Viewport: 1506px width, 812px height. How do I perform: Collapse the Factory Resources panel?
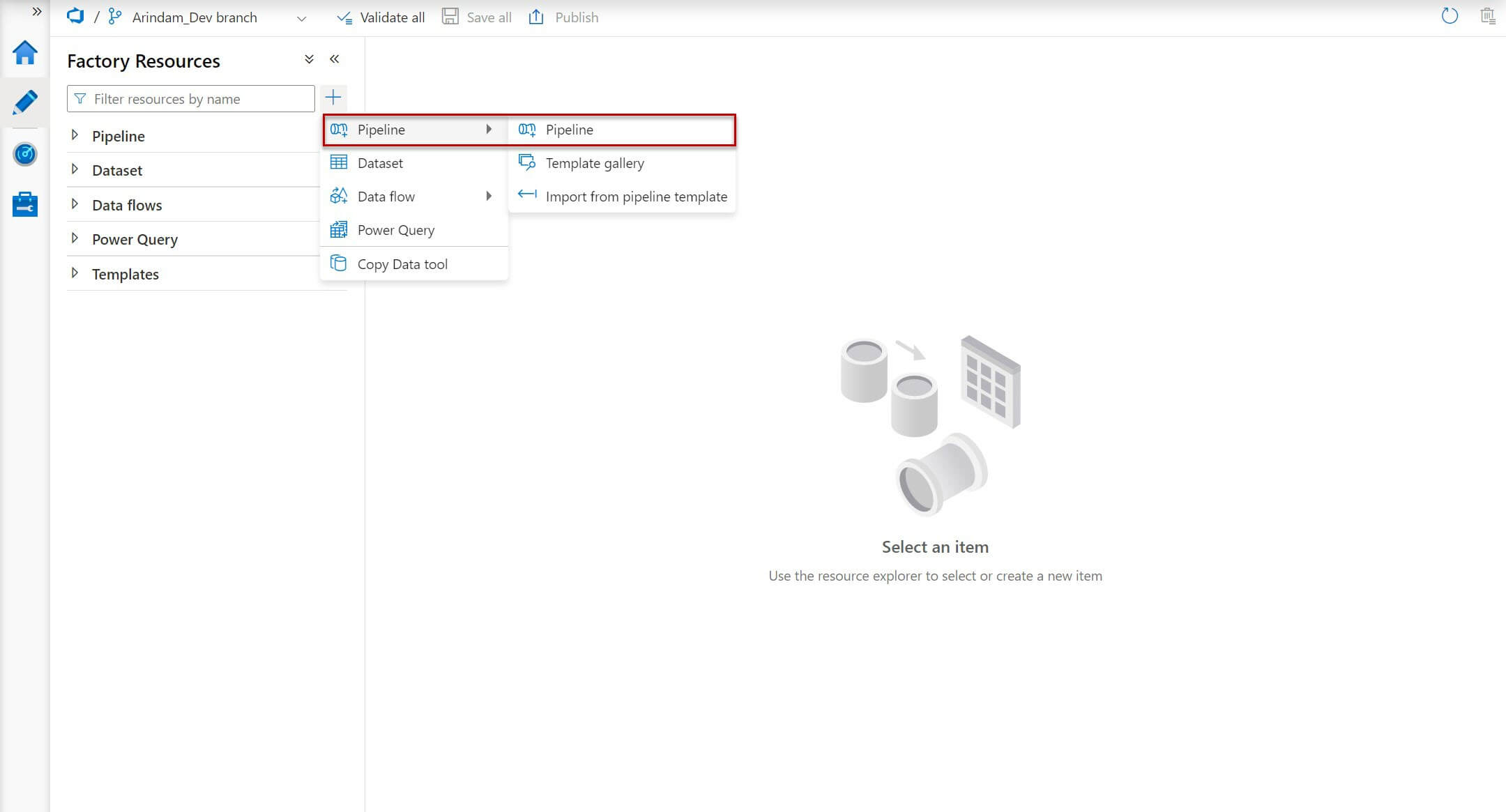335,59
